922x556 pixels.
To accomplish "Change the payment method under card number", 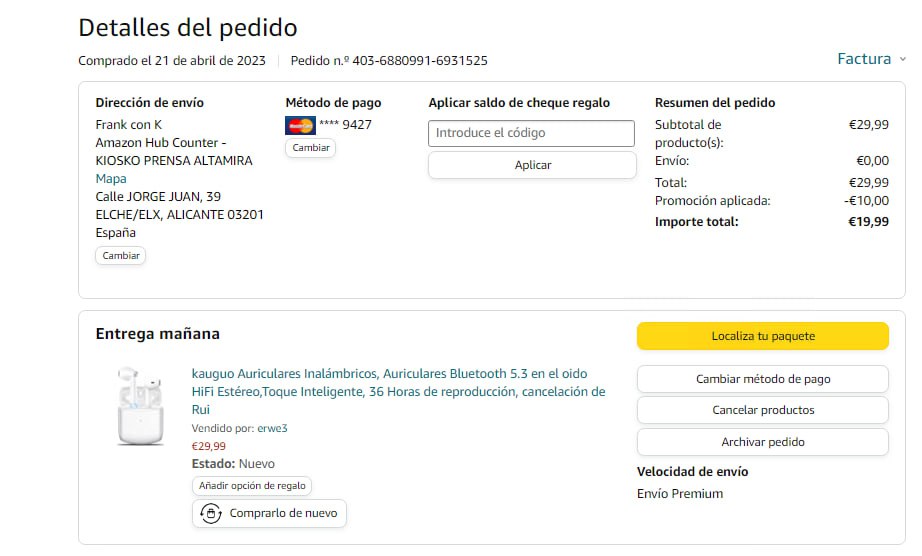I will 310,148.
